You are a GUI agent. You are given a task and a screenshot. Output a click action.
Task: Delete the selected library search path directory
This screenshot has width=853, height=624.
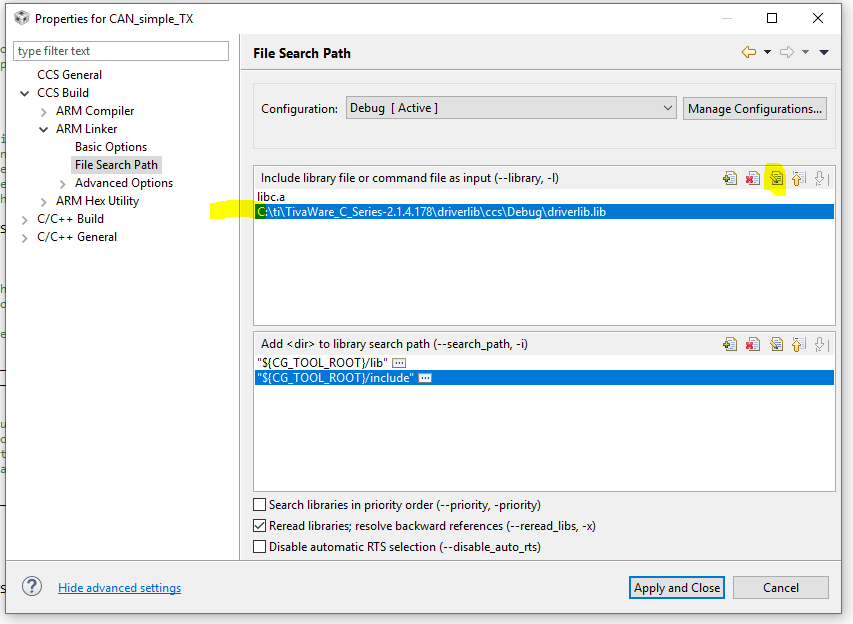[x=753, y=344]
